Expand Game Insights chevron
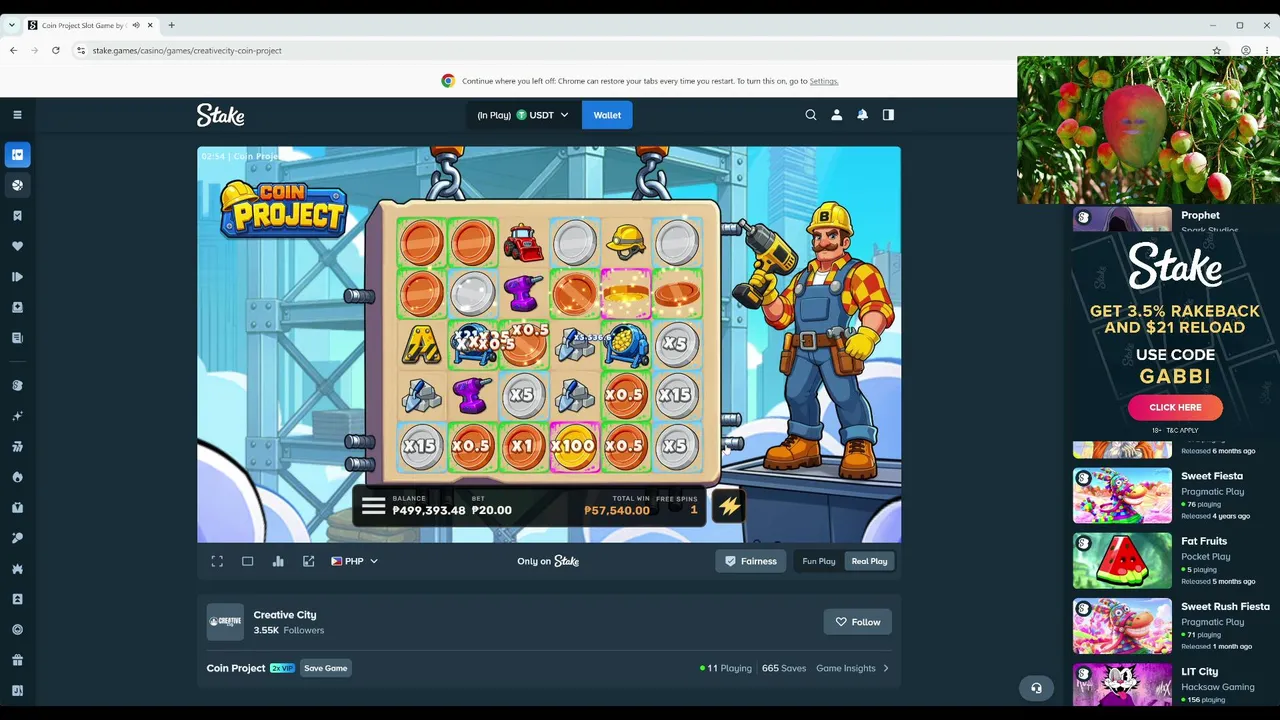 click(x=886, y=668)
